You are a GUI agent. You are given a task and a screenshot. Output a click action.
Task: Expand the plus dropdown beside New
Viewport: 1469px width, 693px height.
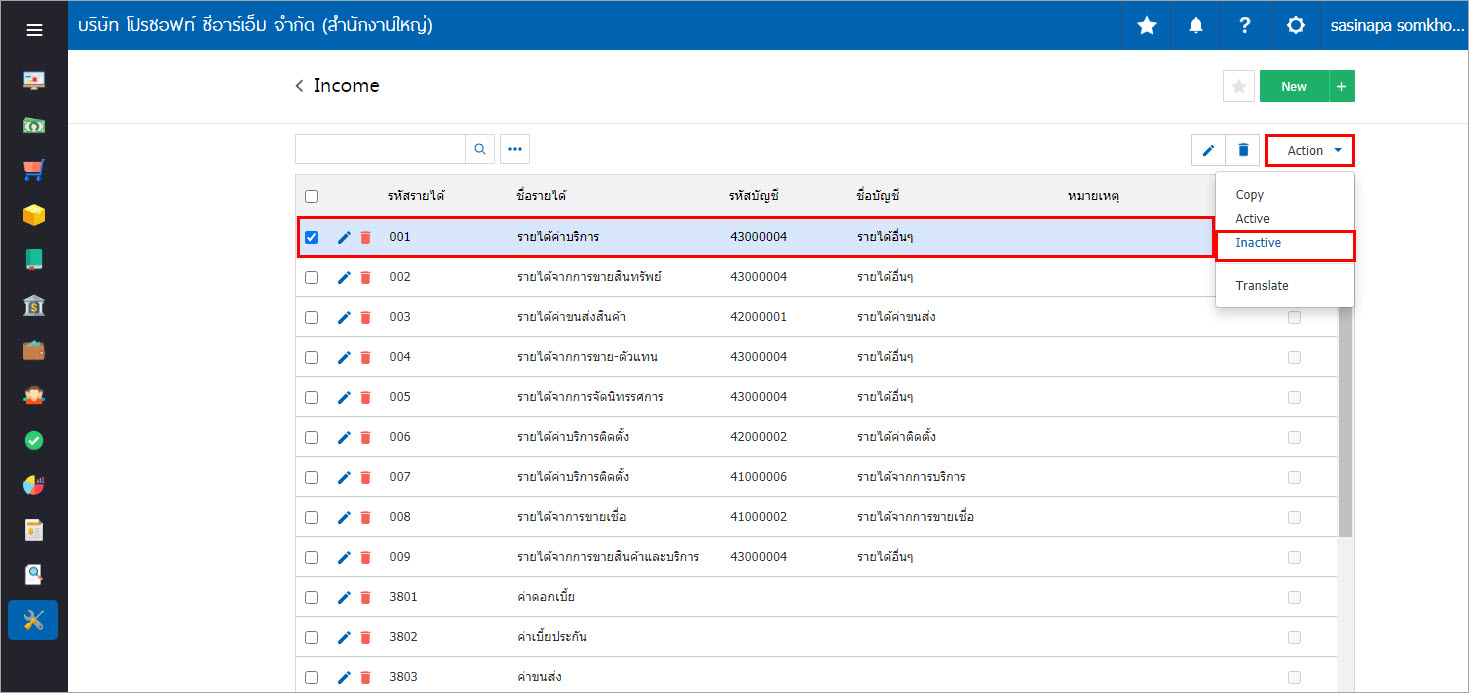[x=1342, y=87]
